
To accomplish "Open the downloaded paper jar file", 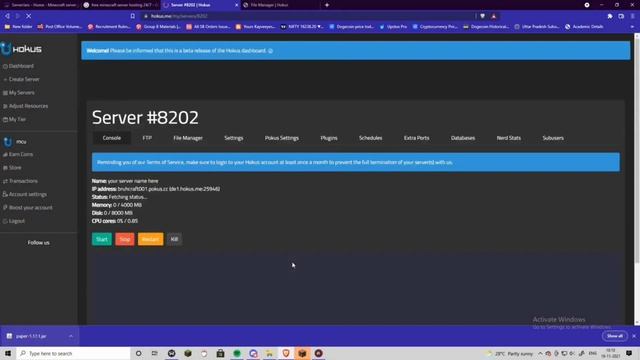I will pyautogui.click(x=31, y=336).
